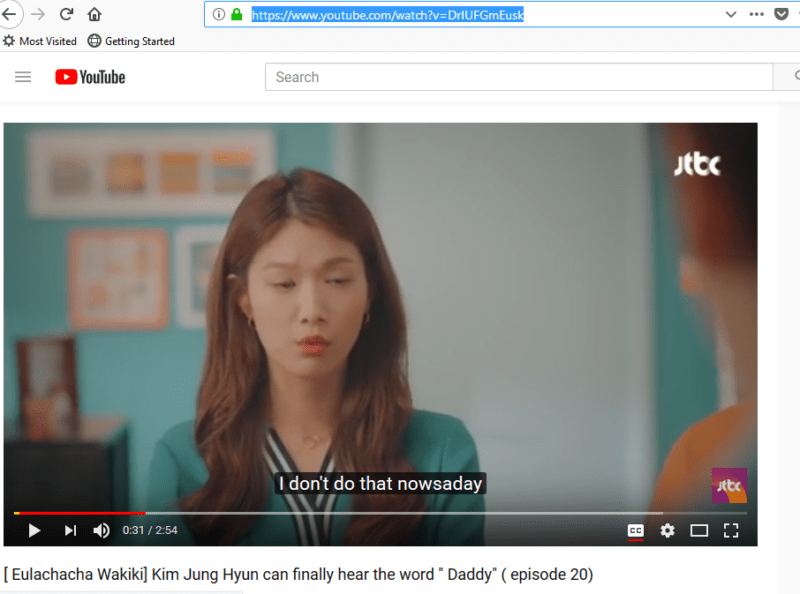Click the green secure lock icon
The height and width of the screenshot is (594, 800).
point(237,14)
